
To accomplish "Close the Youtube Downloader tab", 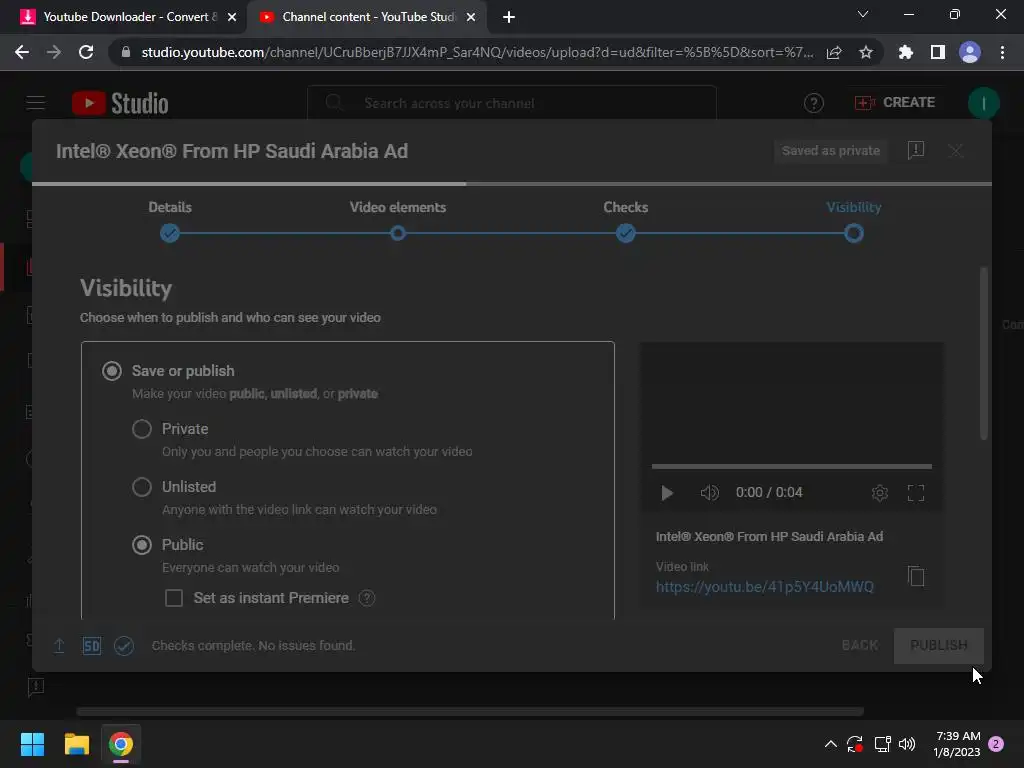I will point(232,17).
